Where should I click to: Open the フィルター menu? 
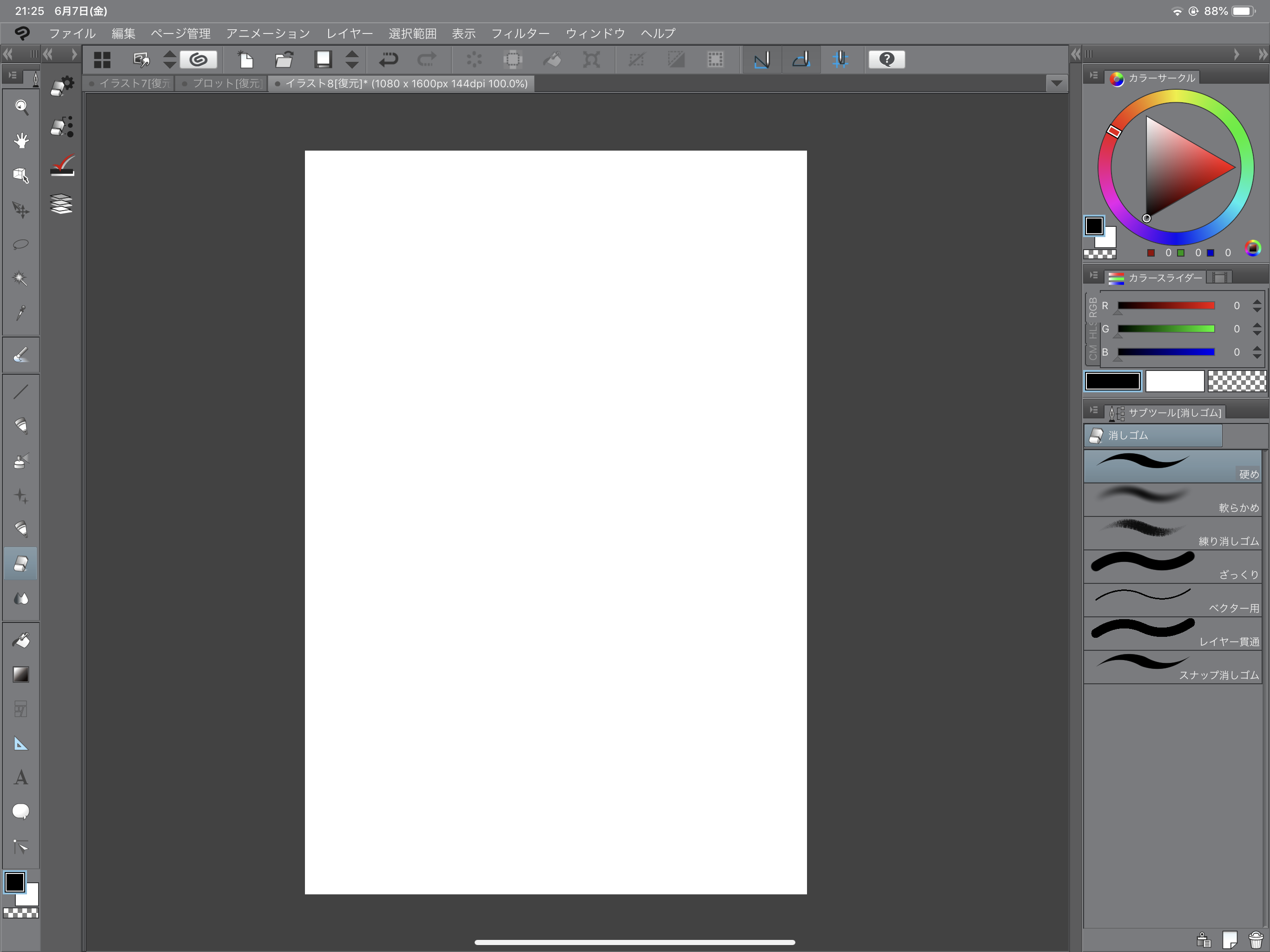[520, 33]
